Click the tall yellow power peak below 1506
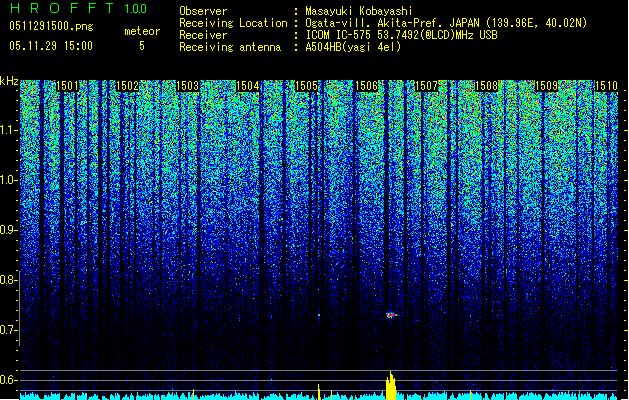 tap(391, 386)
